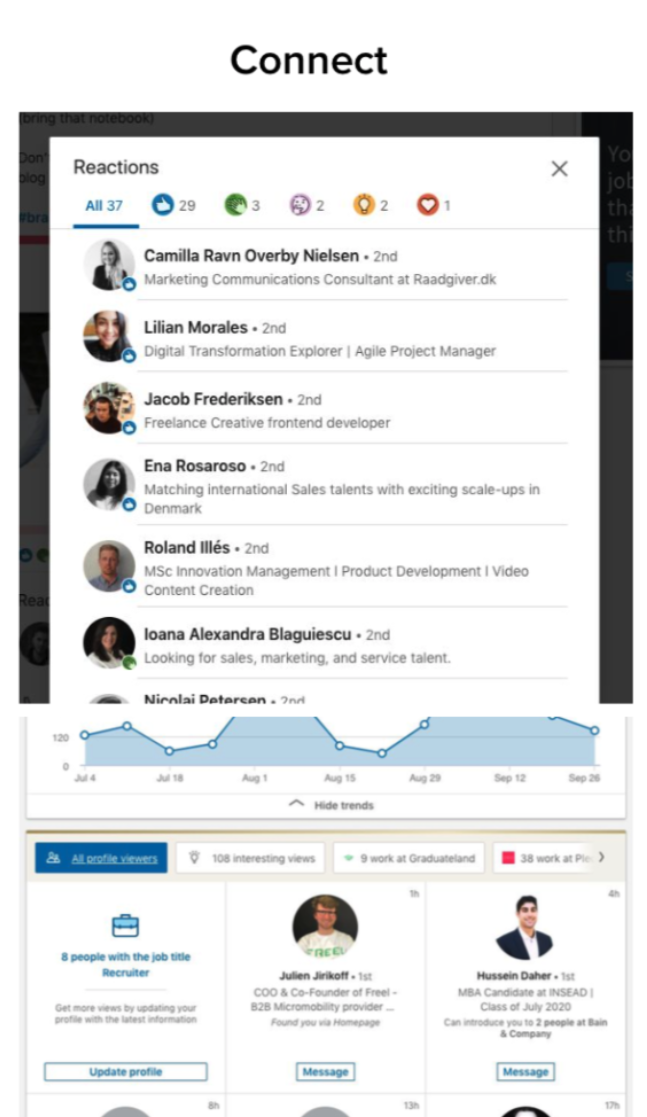
Task: Collapse the chart with Hide trends
Action: [x=332, y=805]
